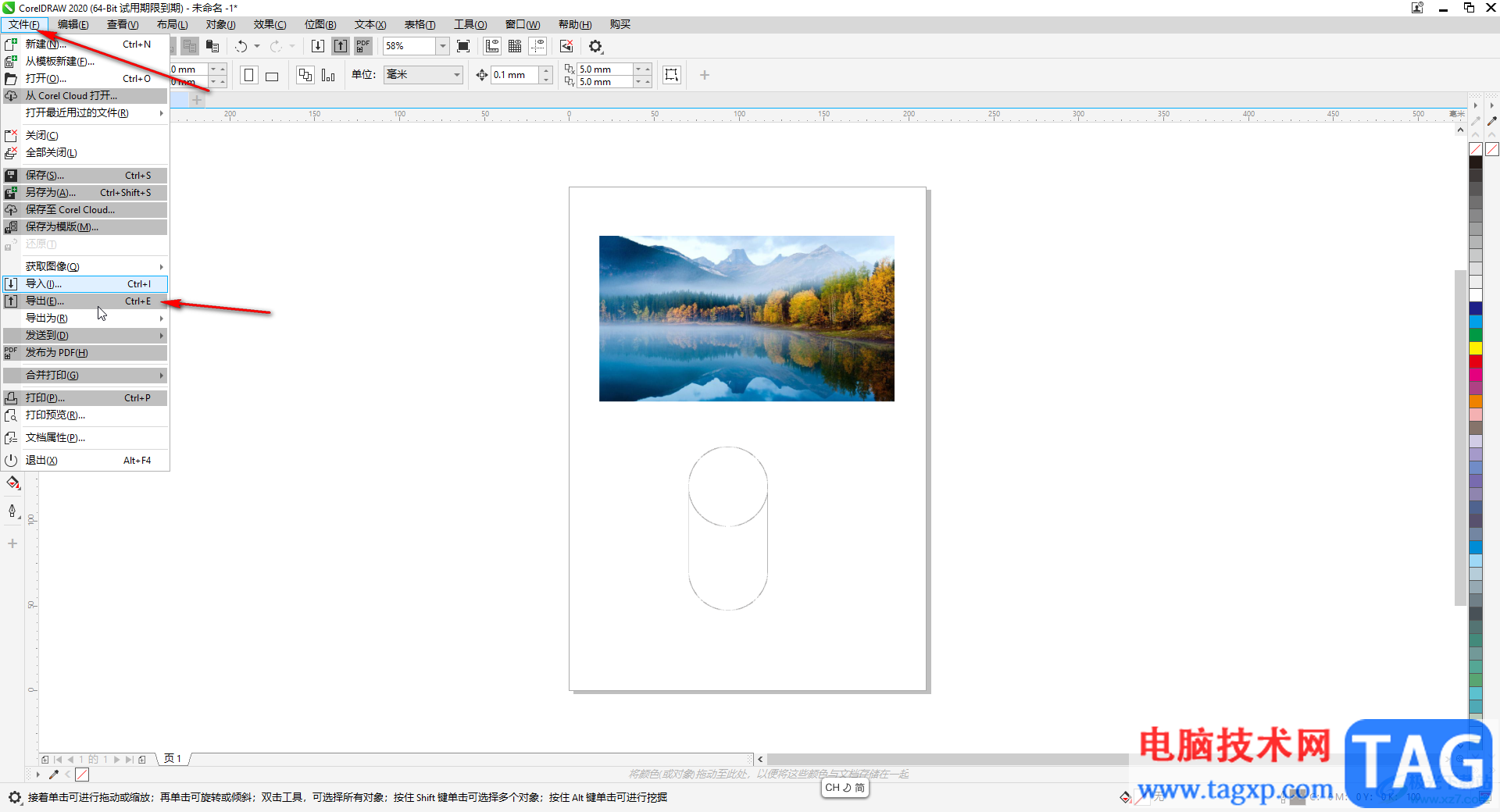Choose 发布为 PDF menu entry

tap(85, 353)
